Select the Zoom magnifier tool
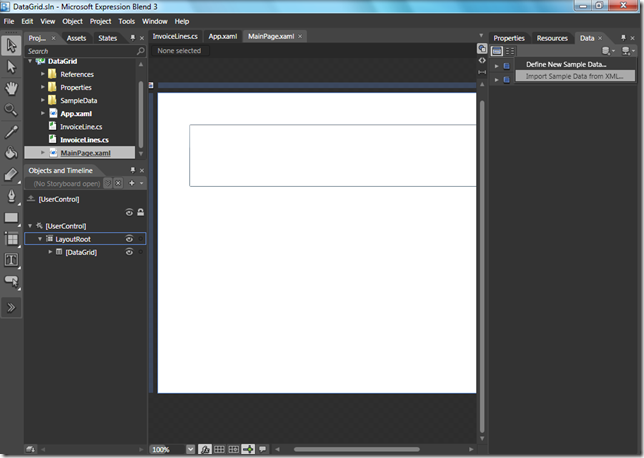This screenshot has width=644, height=458. pos(11,110)
